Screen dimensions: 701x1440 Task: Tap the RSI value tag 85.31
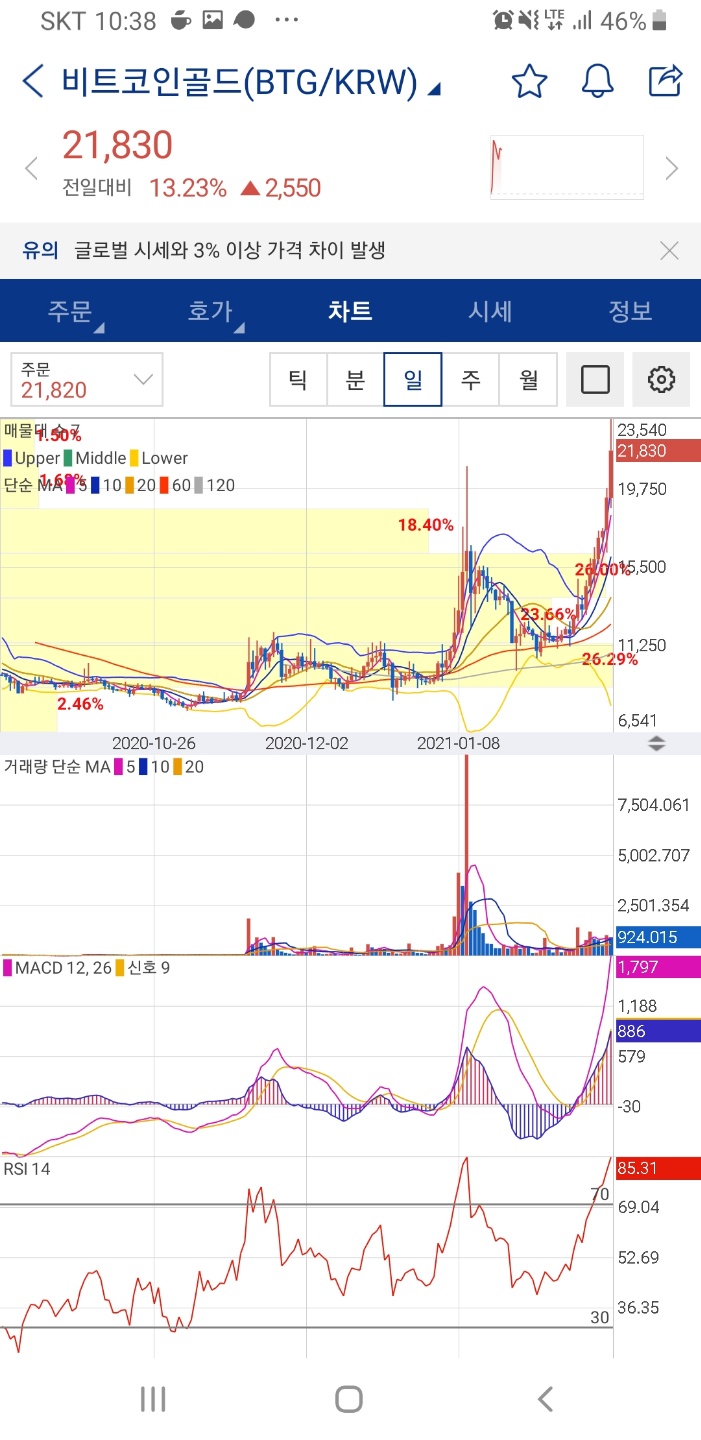click(x=656, y=1167)
